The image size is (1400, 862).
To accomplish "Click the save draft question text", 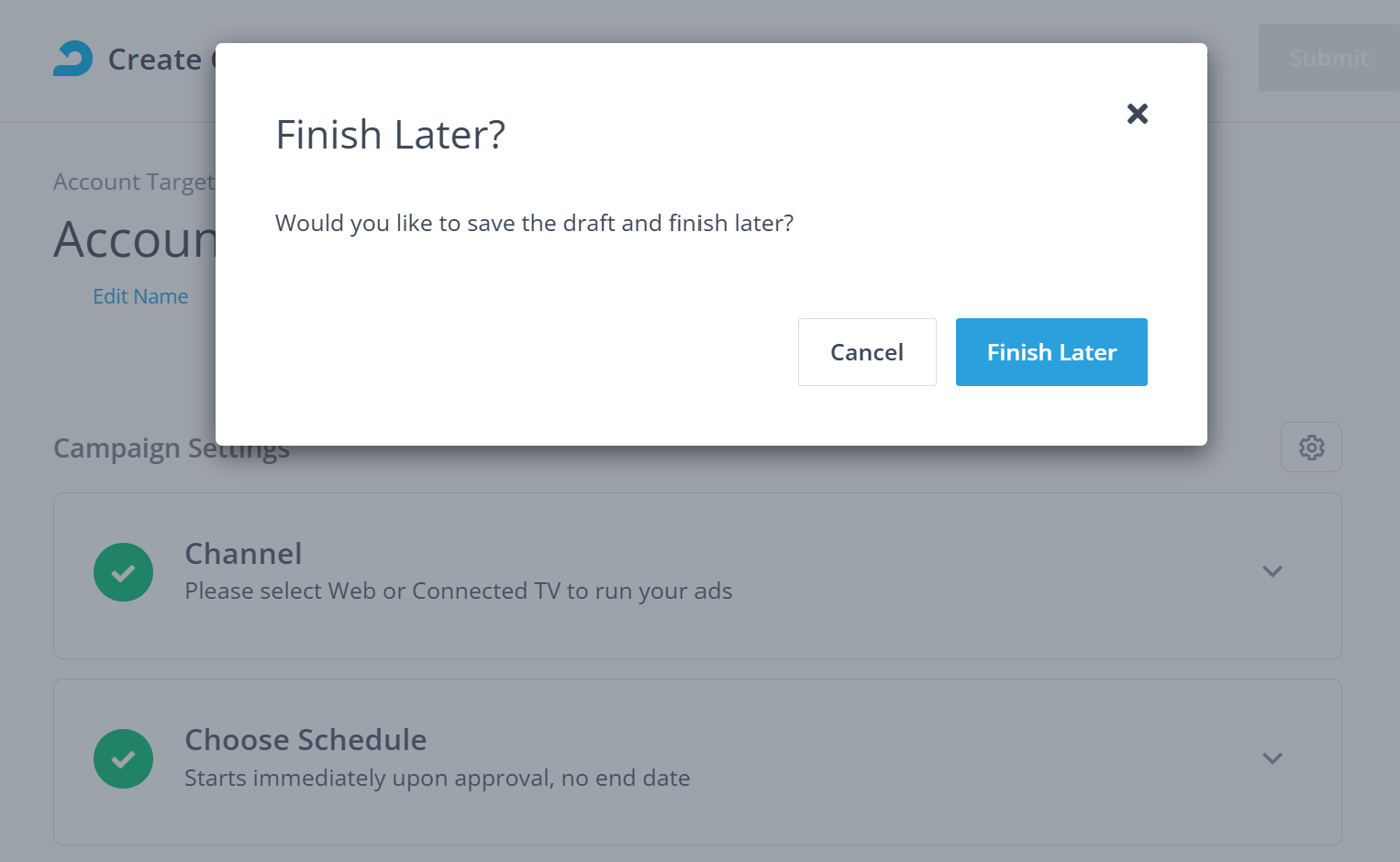I will coord(534,223).
